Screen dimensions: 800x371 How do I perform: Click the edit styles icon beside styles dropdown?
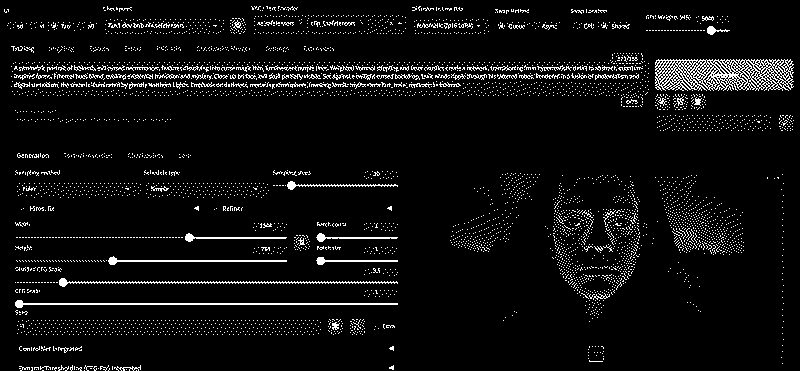pos(786,123)
